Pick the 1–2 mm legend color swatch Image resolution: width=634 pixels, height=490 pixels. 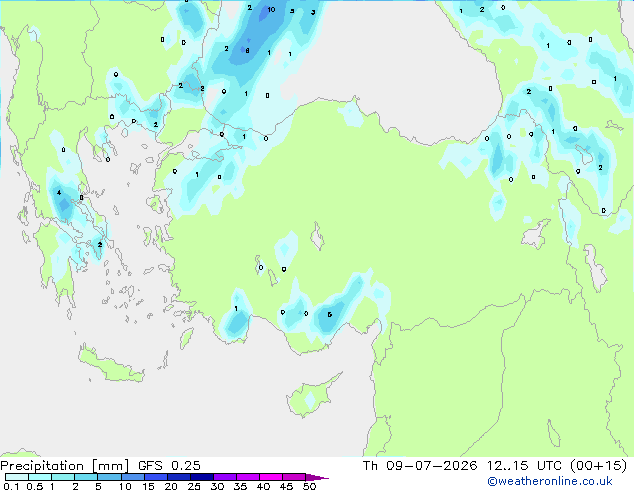pyautogui.click(x=63, y=477)
